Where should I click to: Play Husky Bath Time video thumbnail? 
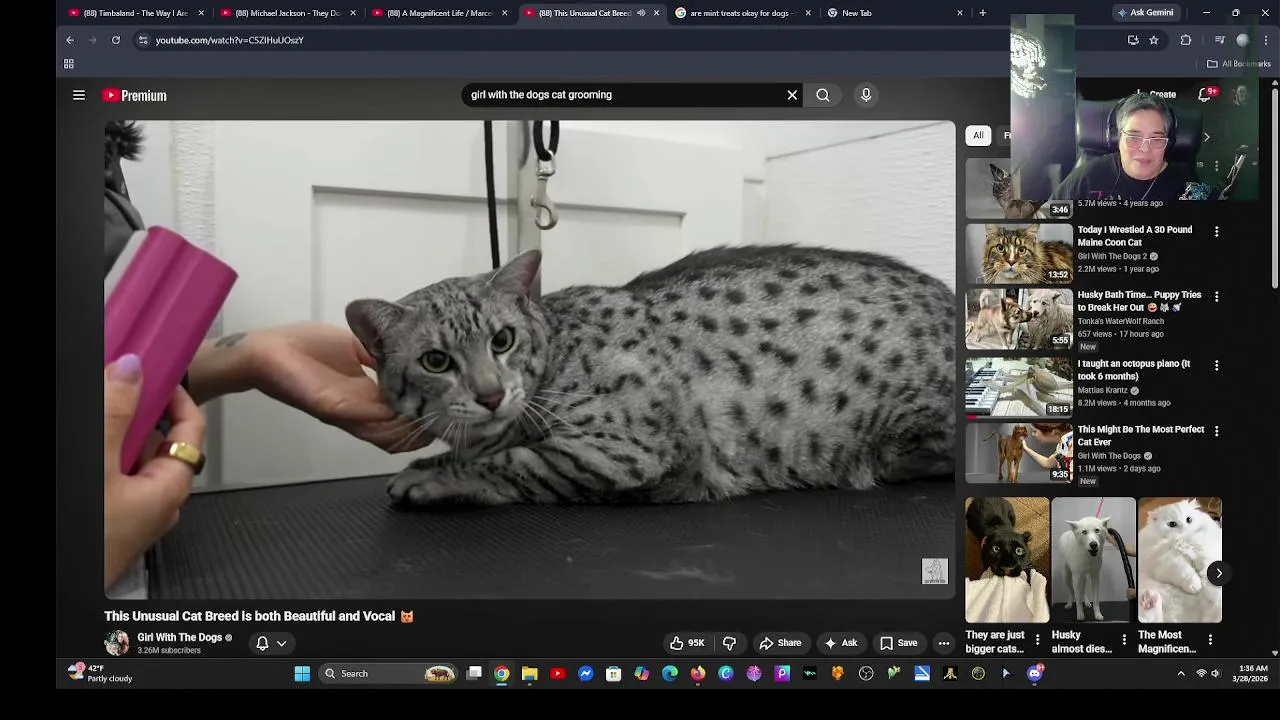(1019, 318)
